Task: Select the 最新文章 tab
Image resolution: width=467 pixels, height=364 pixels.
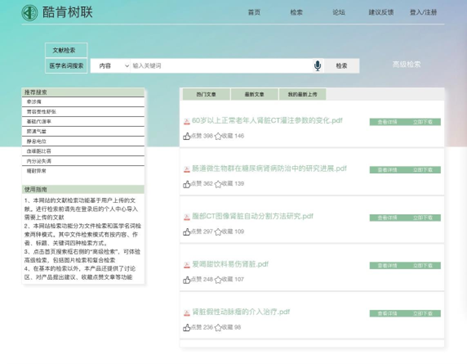Action: pos(254,94)
